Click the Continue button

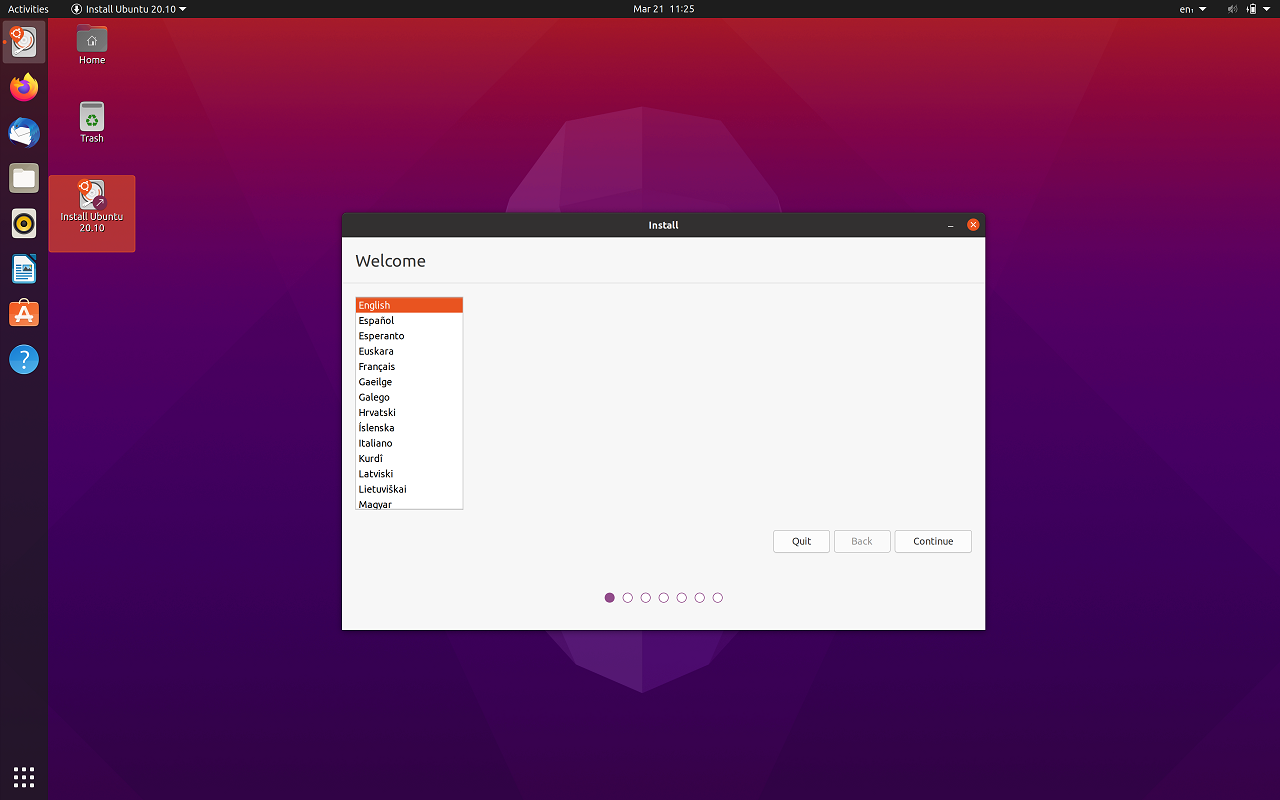tap(933, 541)
